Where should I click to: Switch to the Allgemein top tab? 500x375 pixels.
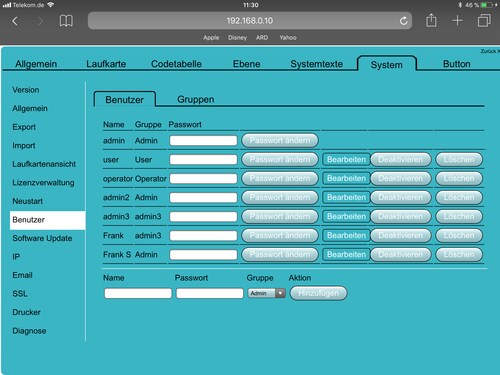click(x=36, y=64)
